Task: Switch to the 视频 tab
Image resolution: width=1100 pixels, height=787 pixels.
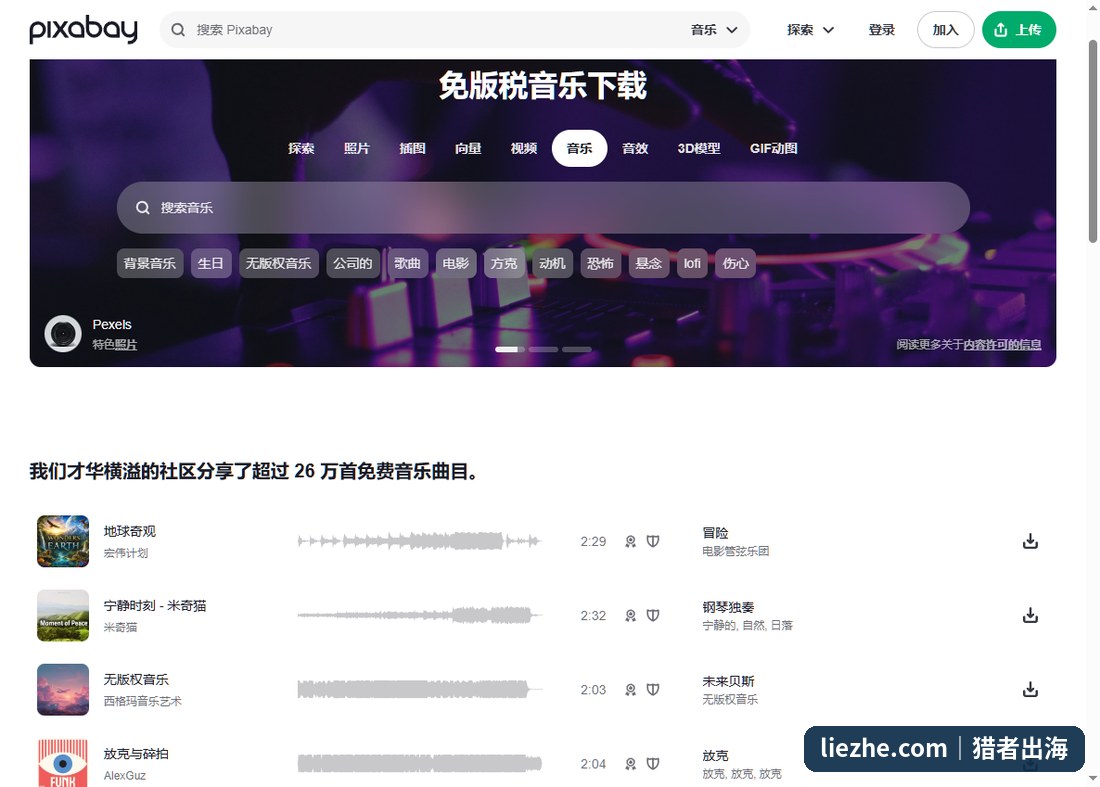Action: pos(523,148)
